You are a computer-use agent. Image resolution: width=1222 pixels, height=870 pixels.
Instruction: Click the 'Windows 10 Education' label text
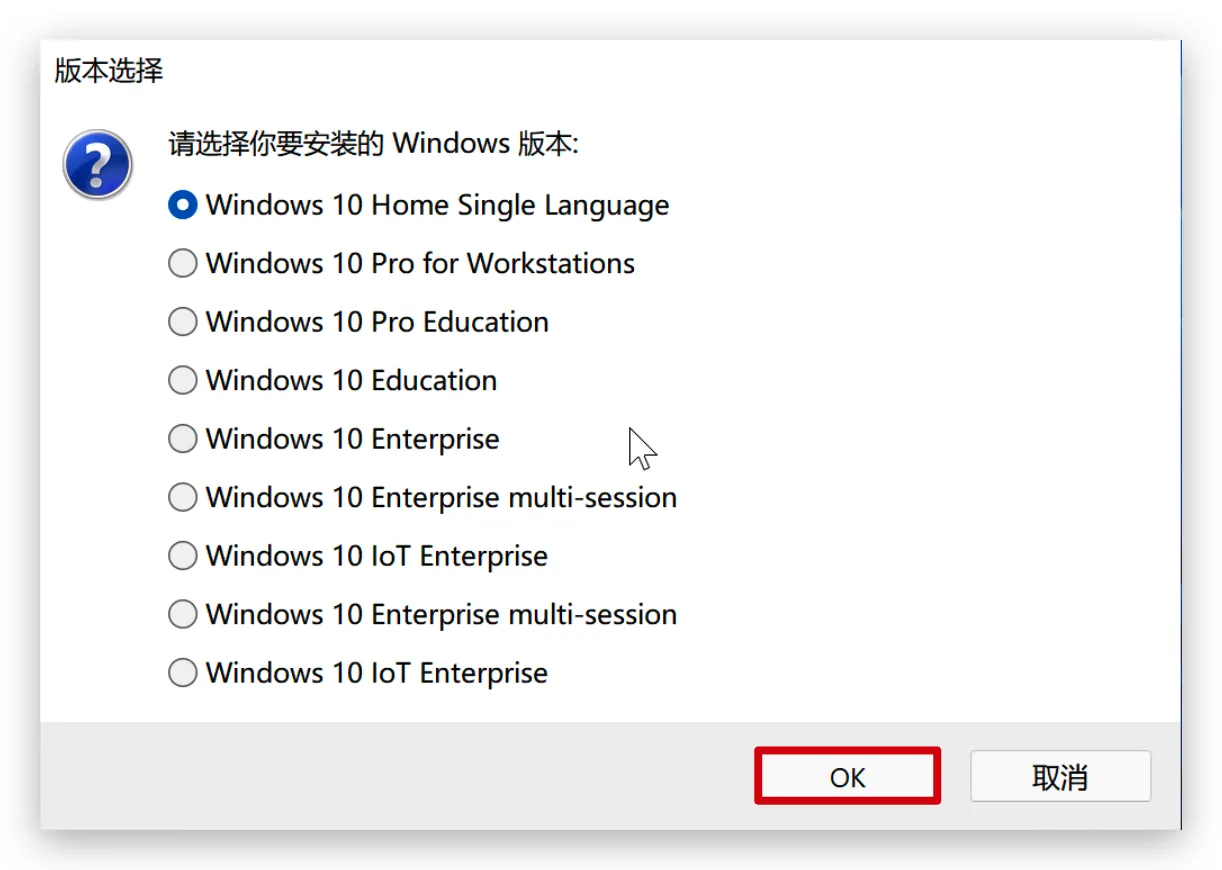pyautogui.click(x=351, y=380)
